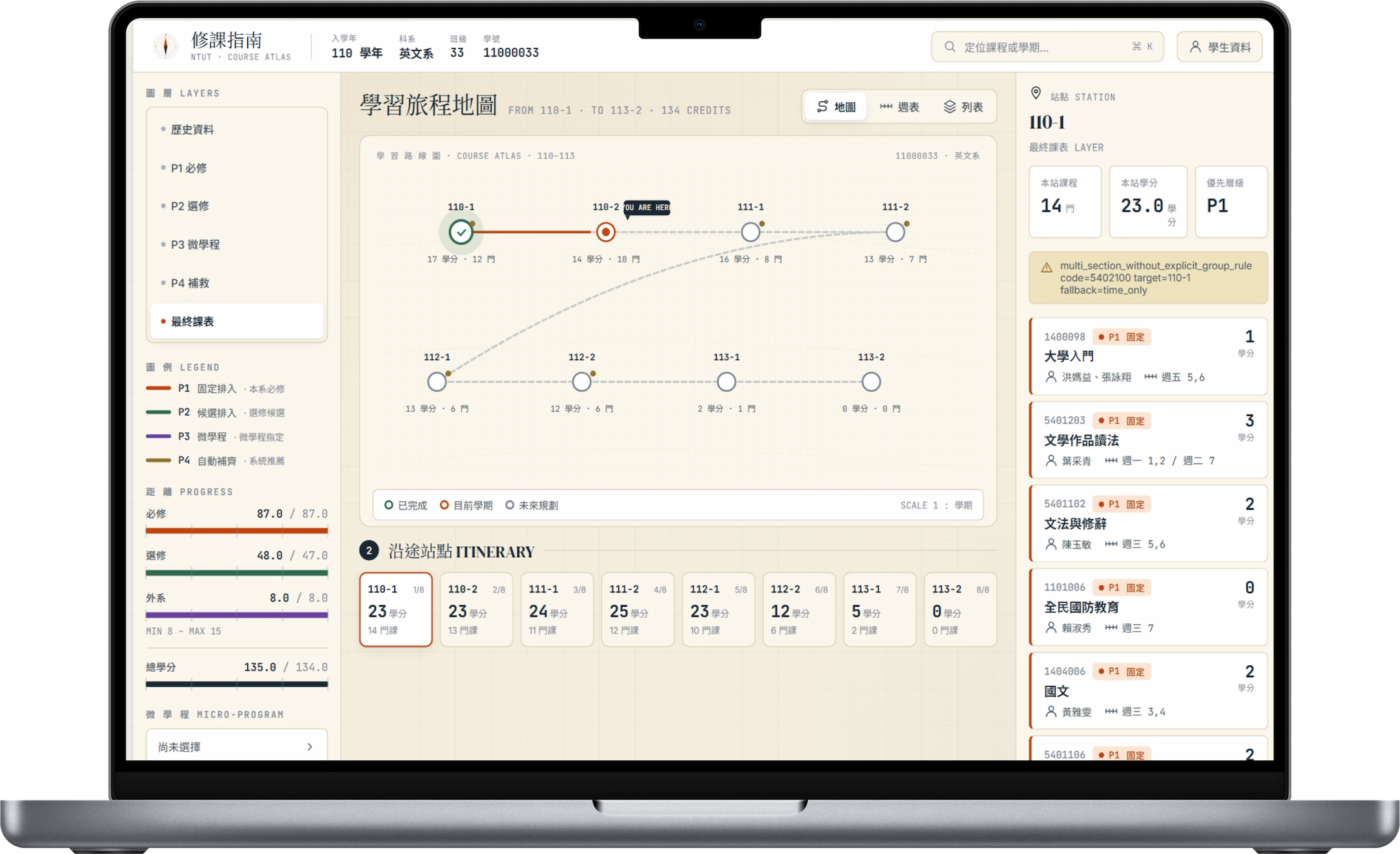Open itinerary card 111-2 4/8

638,609
